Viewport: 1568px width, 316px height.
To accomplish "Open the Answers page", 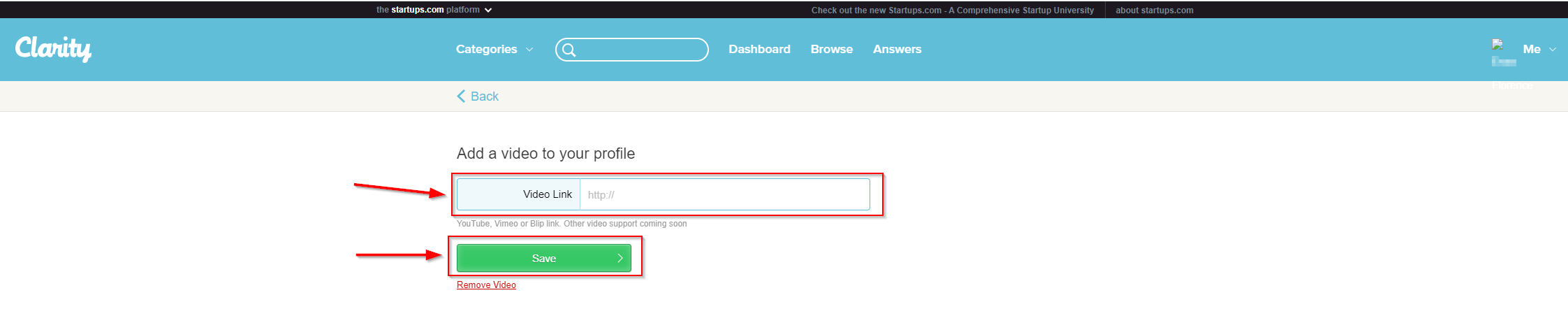I will [x=897, y=50].
